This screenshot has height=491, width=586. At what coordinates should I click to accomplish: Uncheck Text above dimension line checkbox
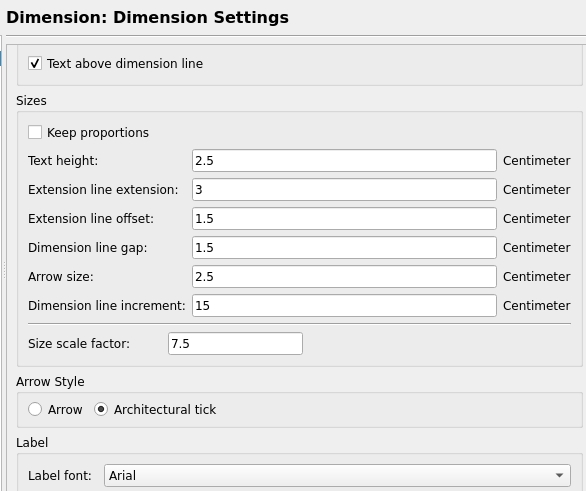click(35, 64)
